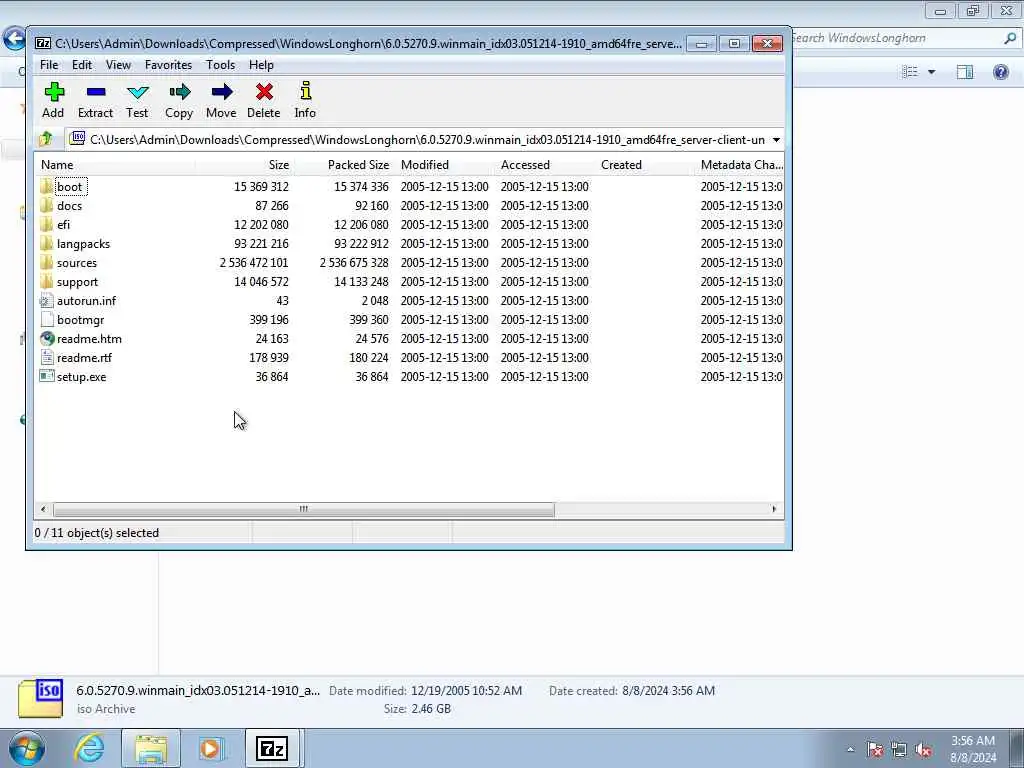Select the boot folder icon

[x=46, y=187]
